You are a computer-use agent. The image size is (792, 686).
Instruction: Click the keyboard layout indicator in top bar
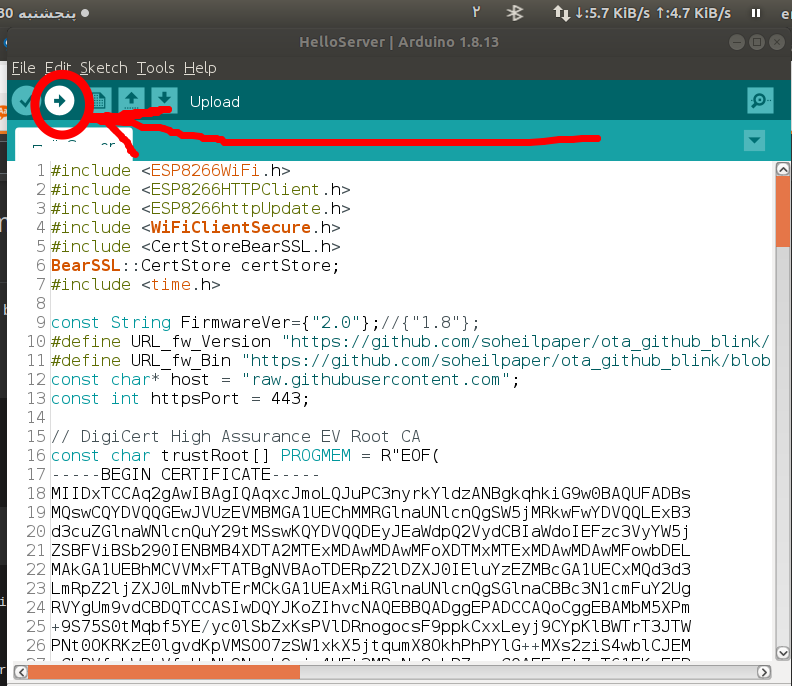[786, 13]
